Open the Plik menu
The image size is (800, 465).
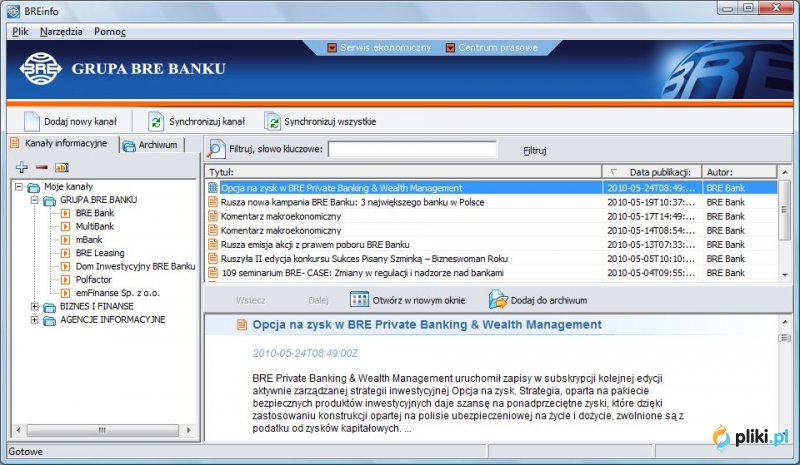tap(20, 32)
